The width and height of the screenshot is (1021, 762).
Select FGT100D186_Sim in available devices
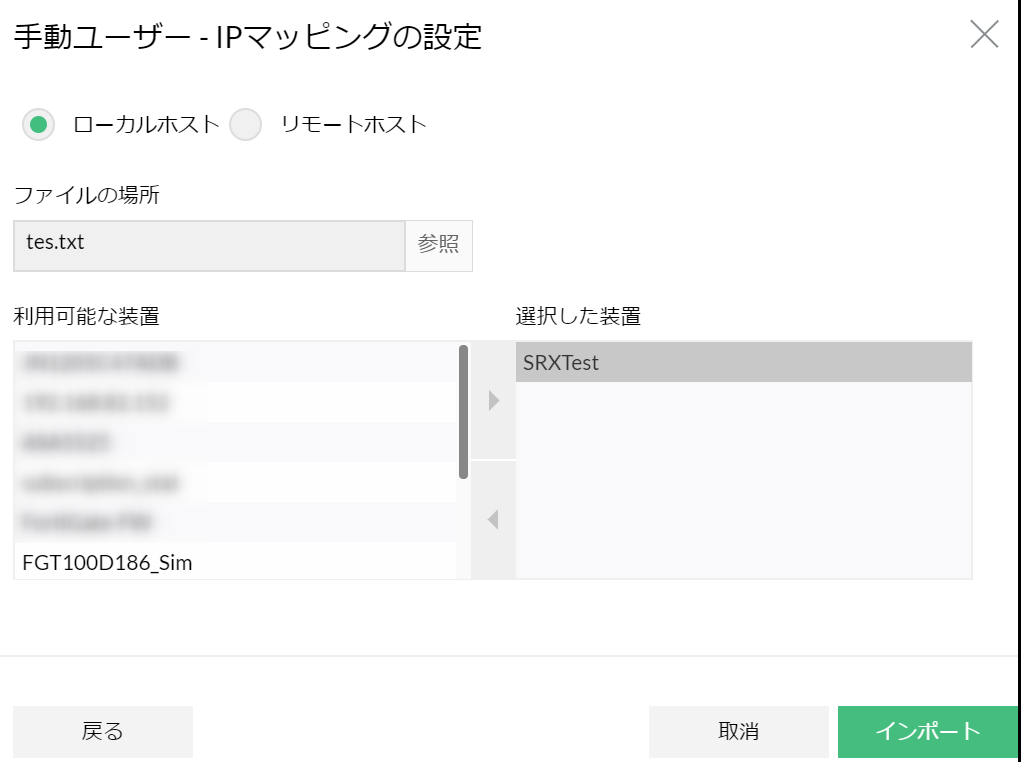click(x=108, y=563)
